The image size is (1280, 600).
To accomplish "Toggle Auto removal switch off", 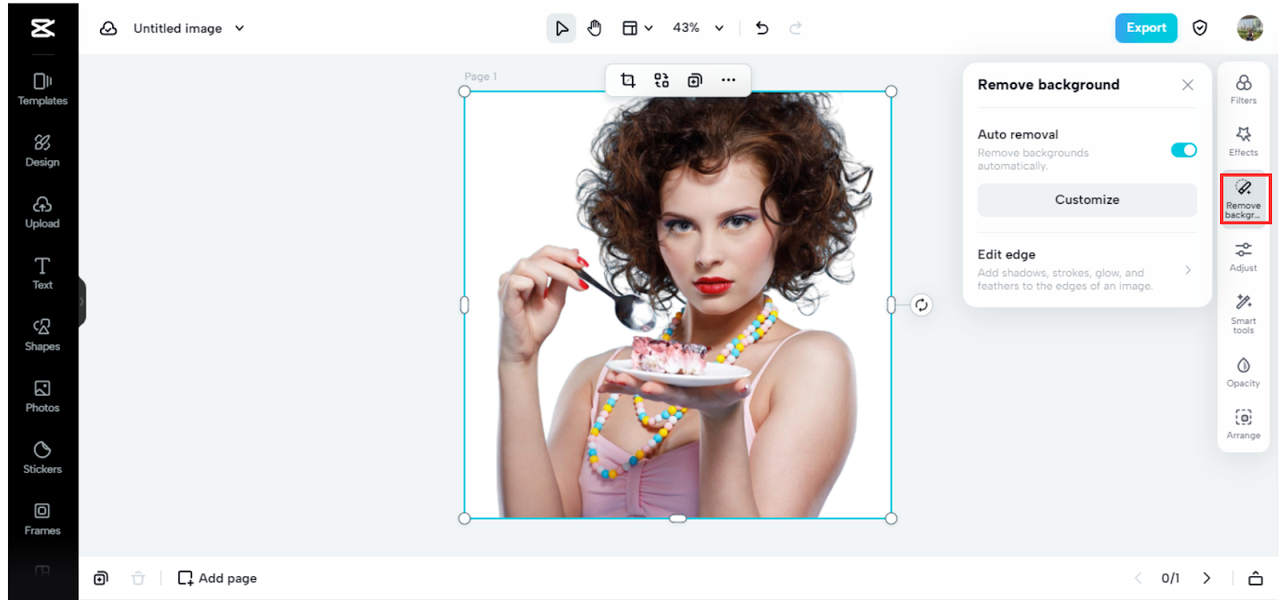I will [x=1184, y=150].
